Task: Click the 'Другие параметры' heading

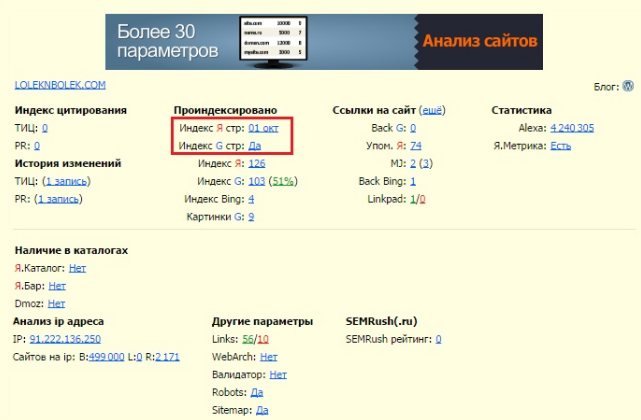Action: [262, 321]
